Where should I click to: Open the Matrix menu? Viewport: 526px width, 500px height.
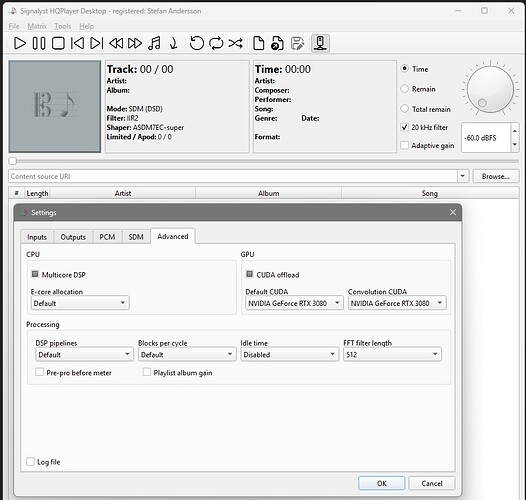tap(37, 26)
